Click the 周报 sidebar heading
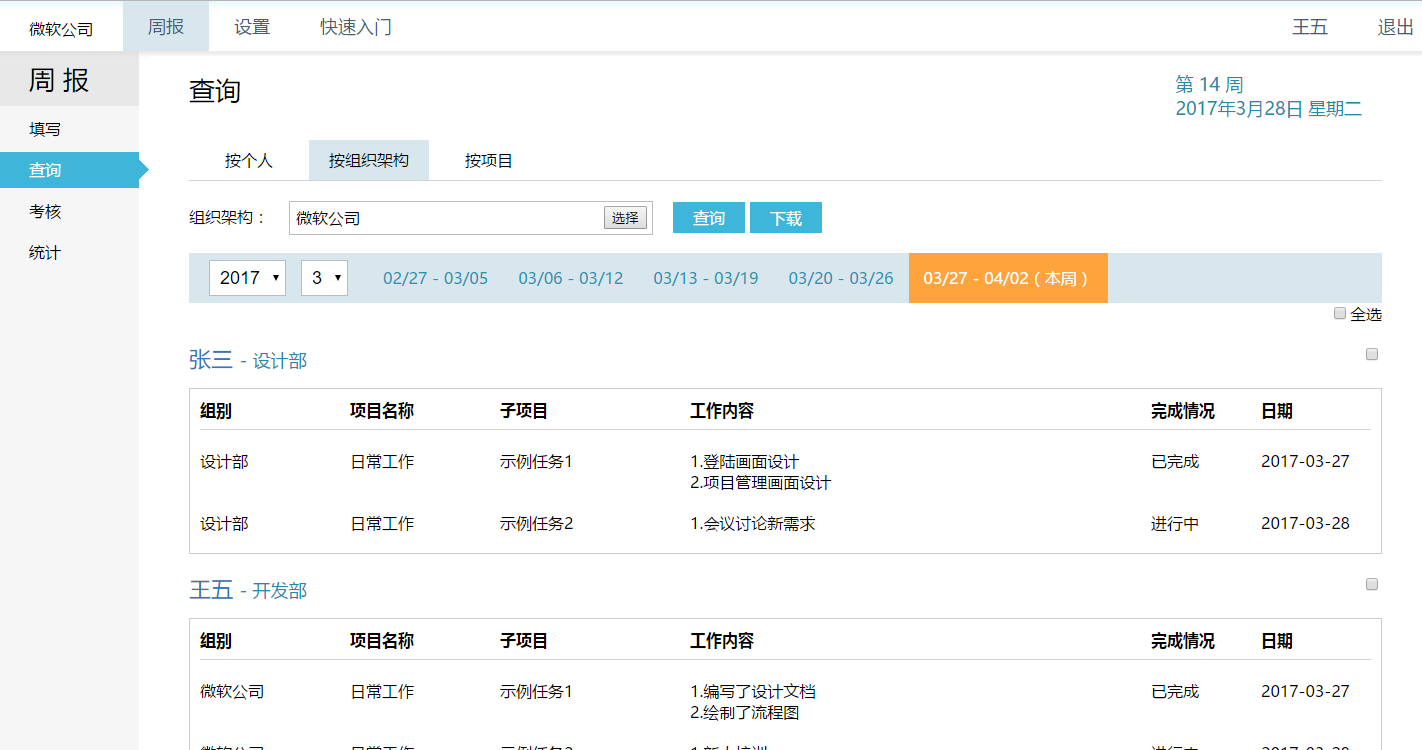1422x750 pixels. click(x=60, y=80)
